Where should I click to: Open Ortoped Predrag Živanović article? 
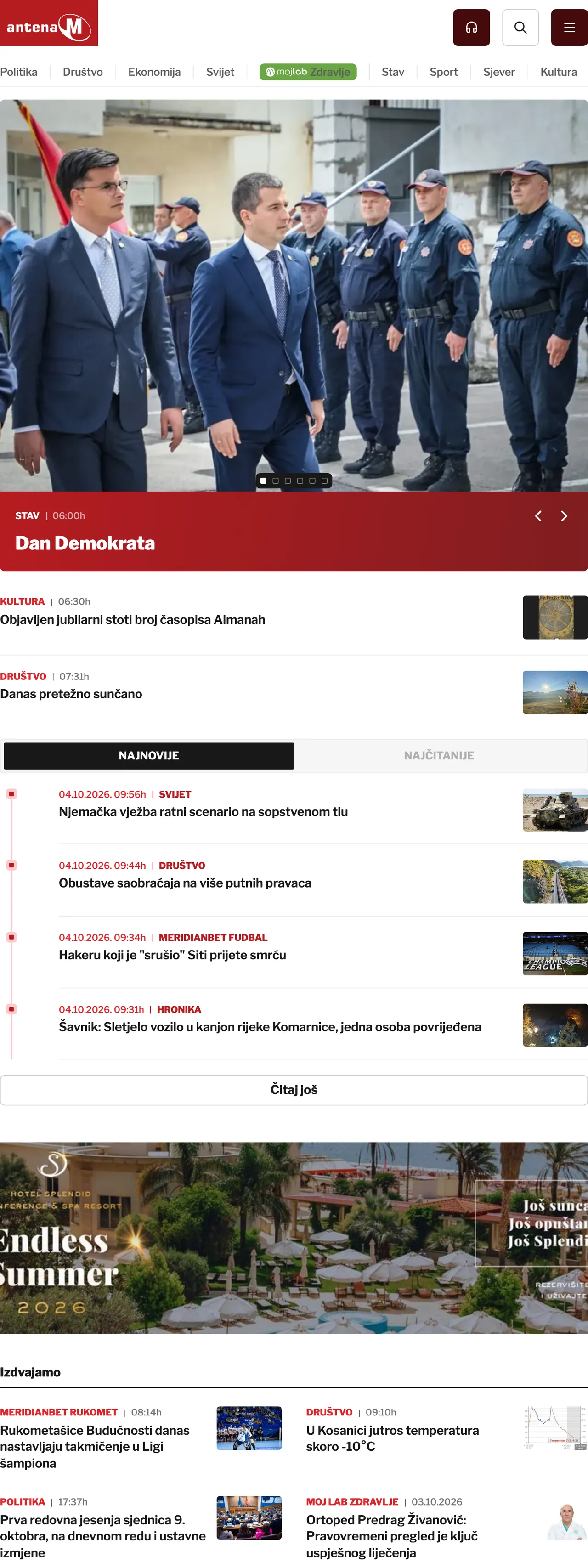click(x=392, y=1536)
